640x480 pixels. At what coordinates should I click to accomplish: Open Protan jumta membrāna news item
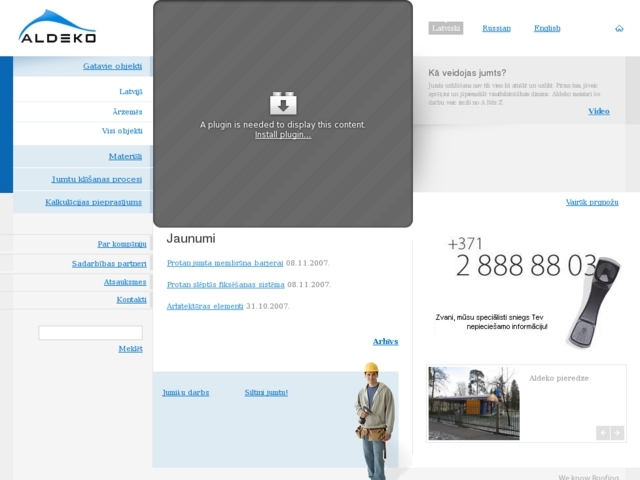pos(225,263)
